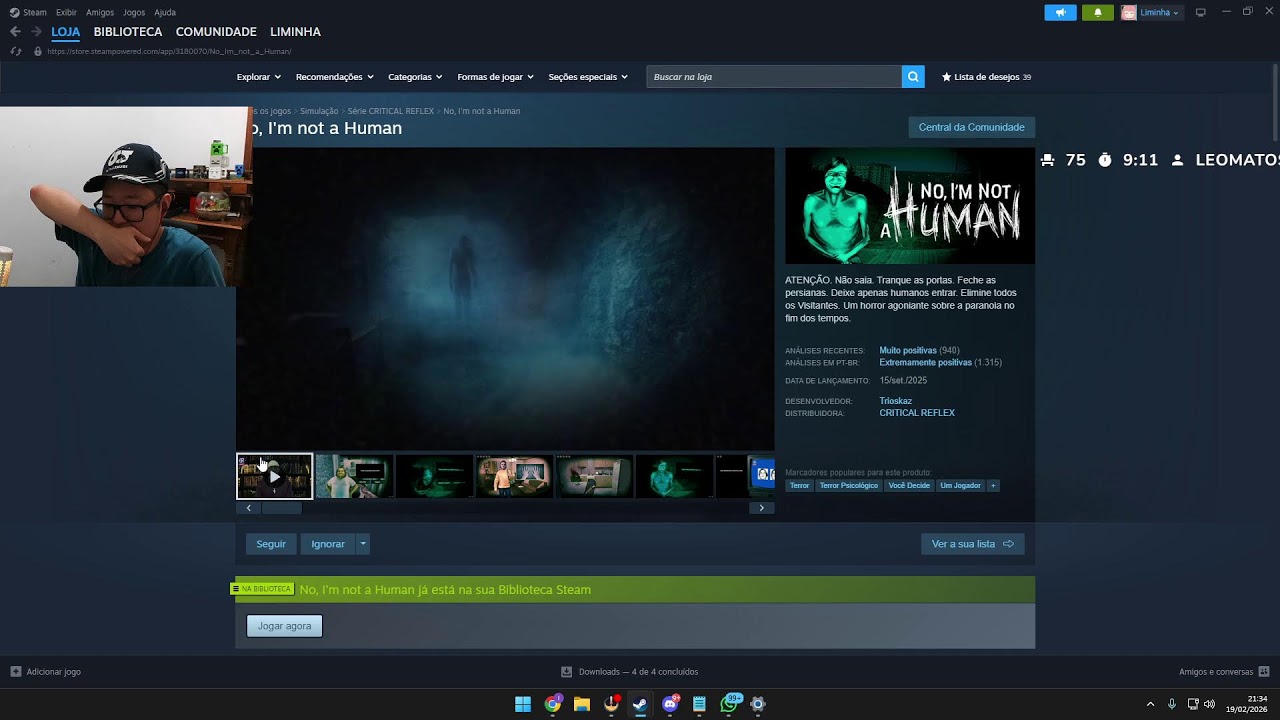Viewport: 1280px width, 720px height.
Task: Click the Liminha profile avatar
Action: tap(1129, 13)
